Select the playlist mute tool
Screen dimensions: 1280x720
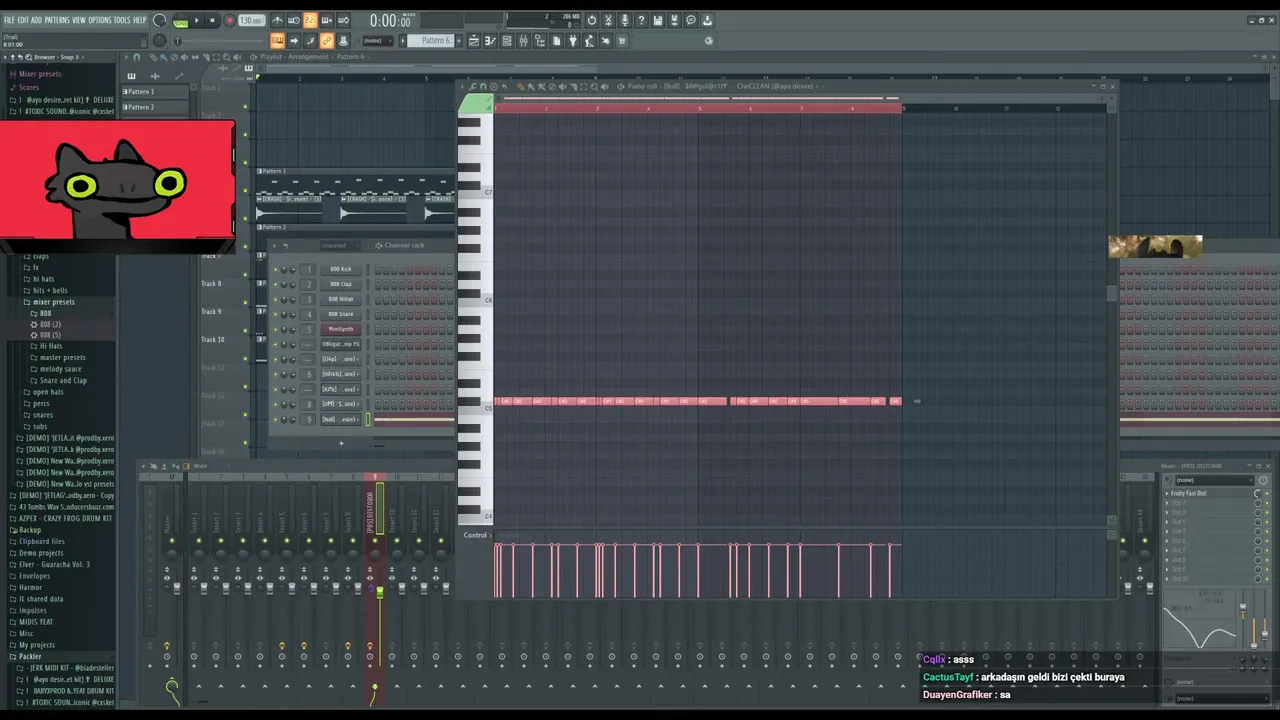coord(184,57)
